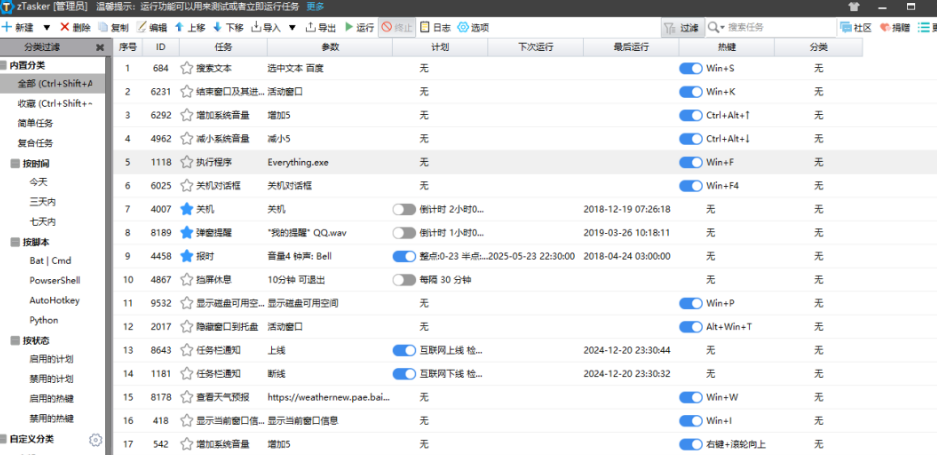937x455 pixels.
Task: Sort by the 最后运行 column header
Action: (631, 47)
